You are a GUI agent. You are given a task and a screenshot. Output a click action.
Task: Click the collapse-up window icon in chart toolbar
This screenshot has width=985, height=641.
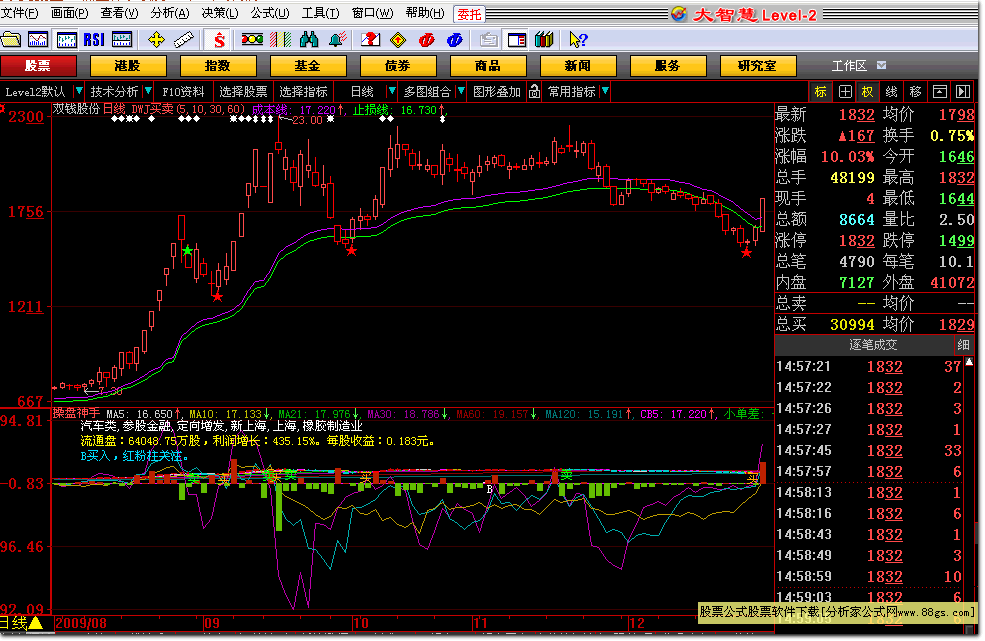pos(940,92)
